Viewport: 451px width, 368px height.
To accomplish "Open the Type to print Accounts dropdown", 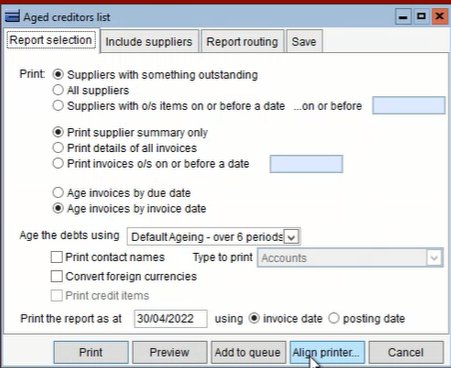I will coord(350,258).
